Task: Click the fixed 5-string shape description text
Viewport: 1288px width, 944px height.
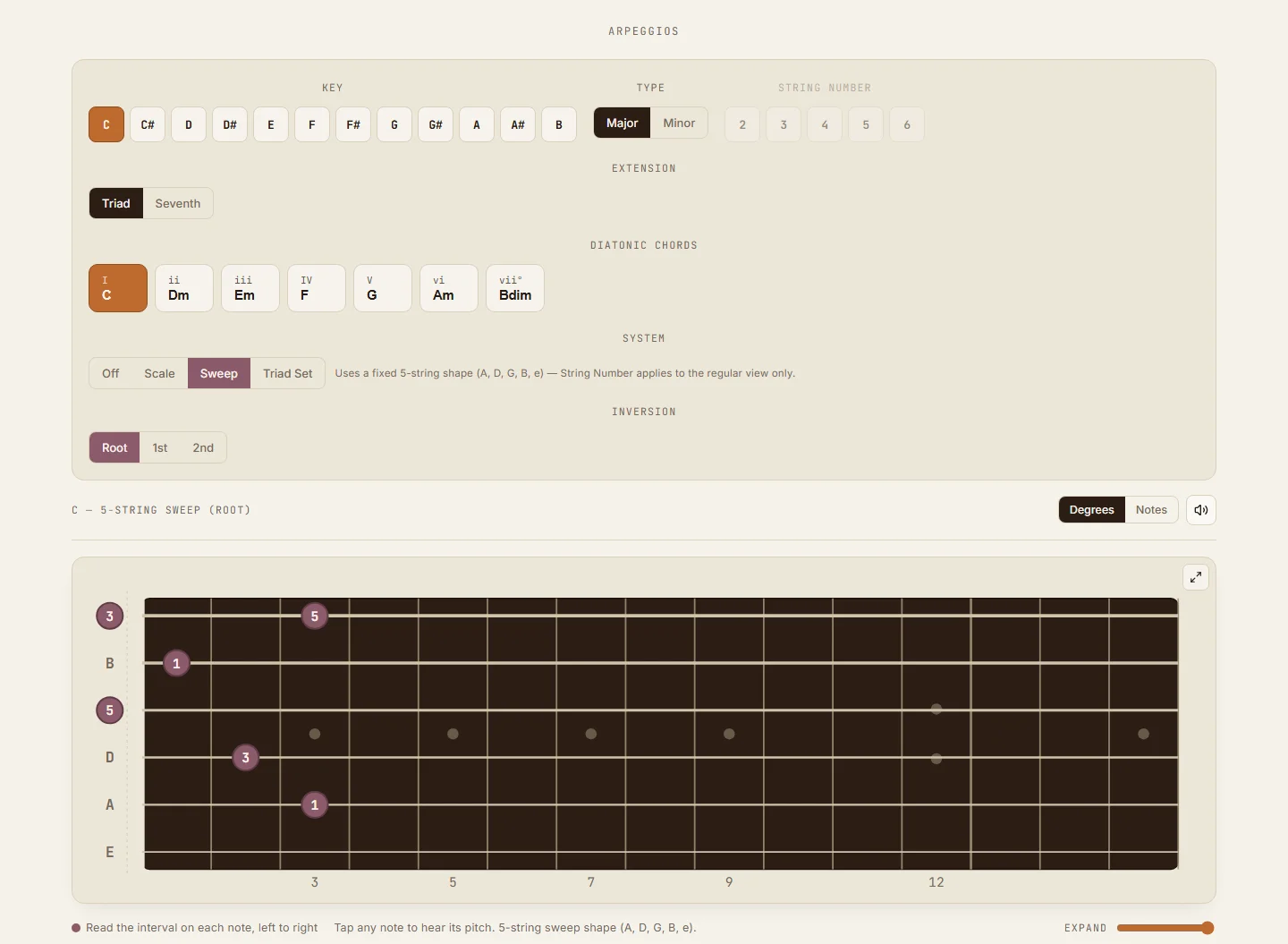Action: point(565,373)
